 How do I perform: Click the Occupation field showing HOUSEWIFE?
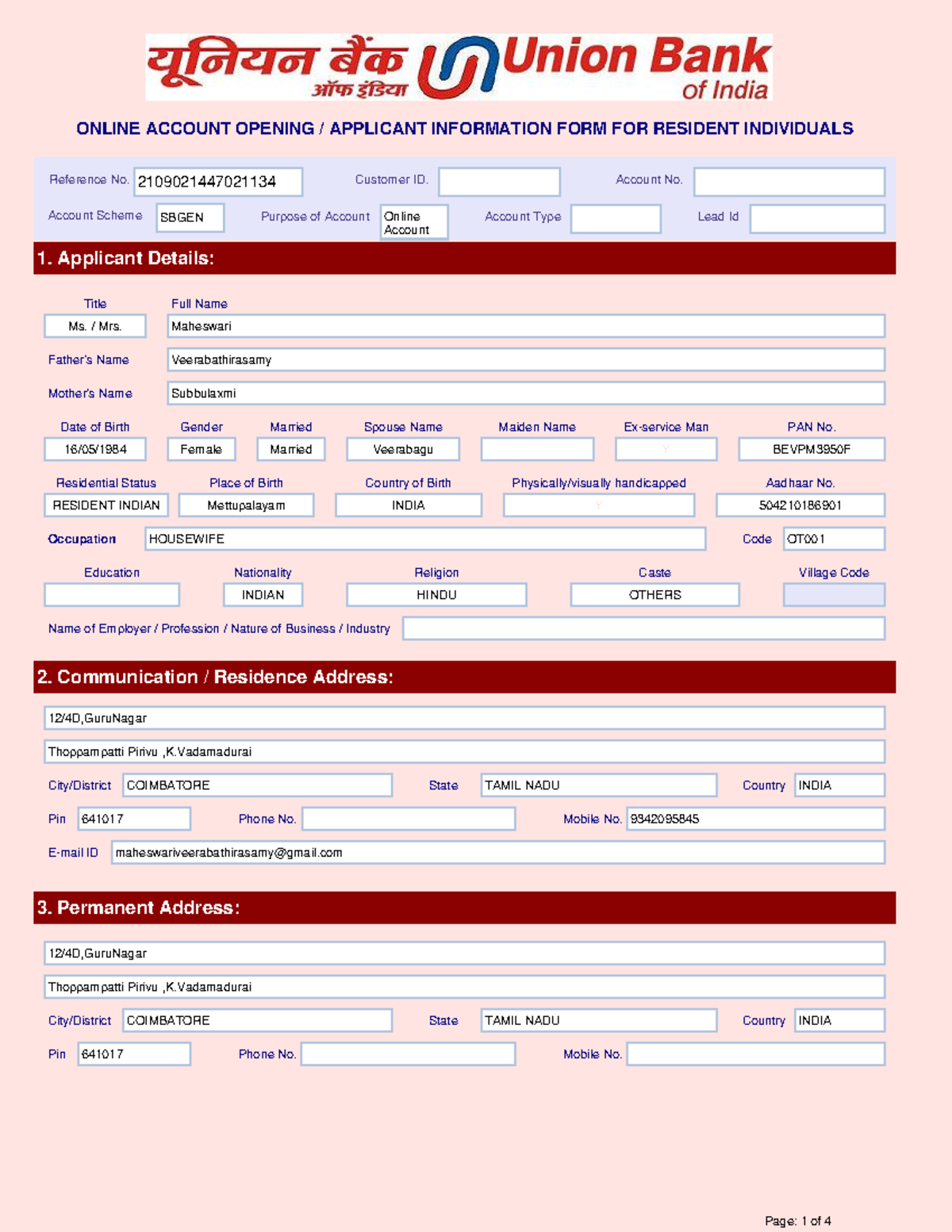click(425, 539)
